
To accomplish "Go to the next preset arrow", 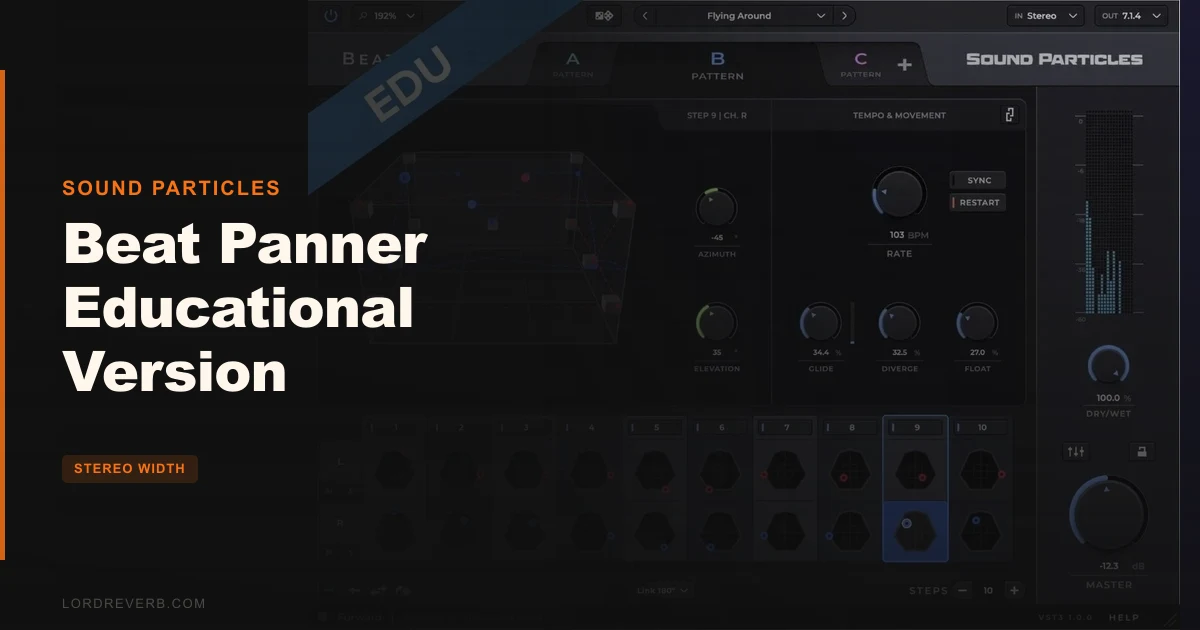I will [845, 15].
